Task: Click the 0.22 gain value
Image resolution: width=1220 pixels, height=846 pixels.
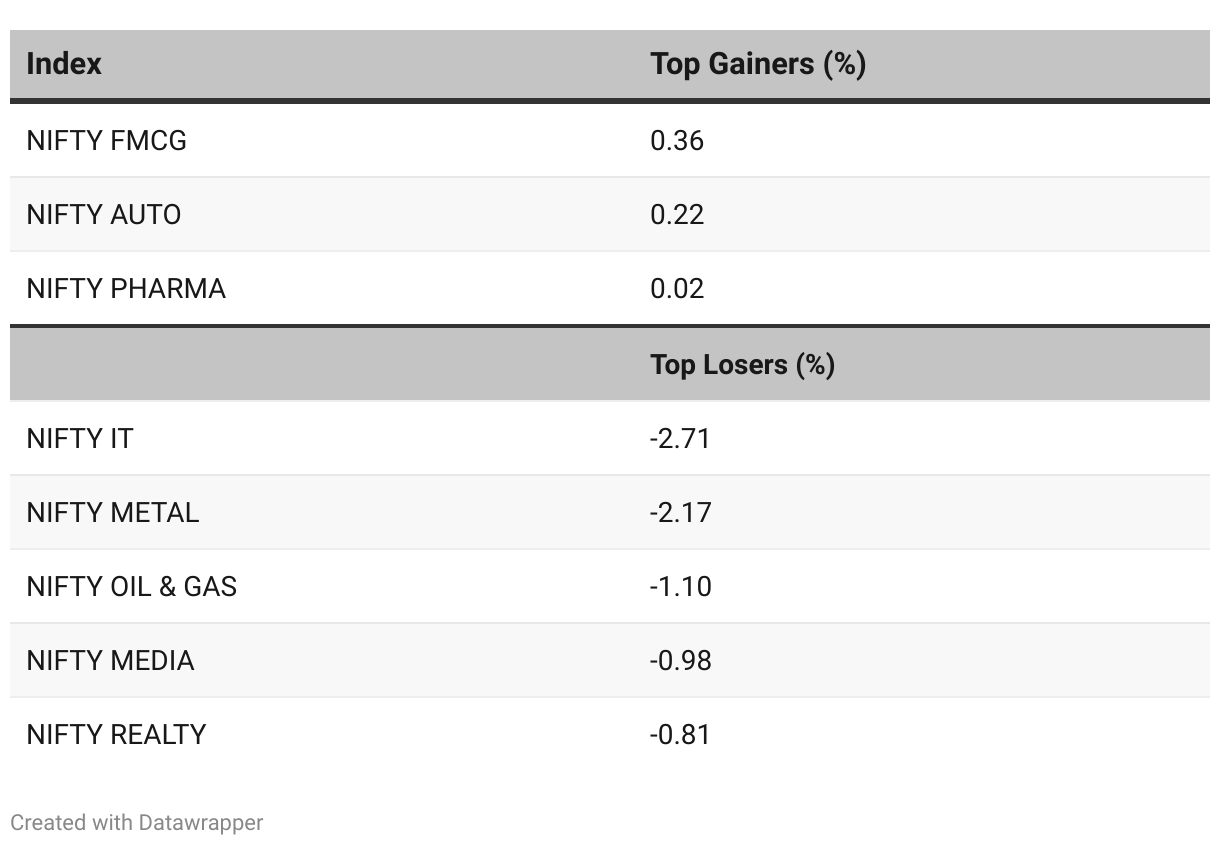Action: coord(677,215)
